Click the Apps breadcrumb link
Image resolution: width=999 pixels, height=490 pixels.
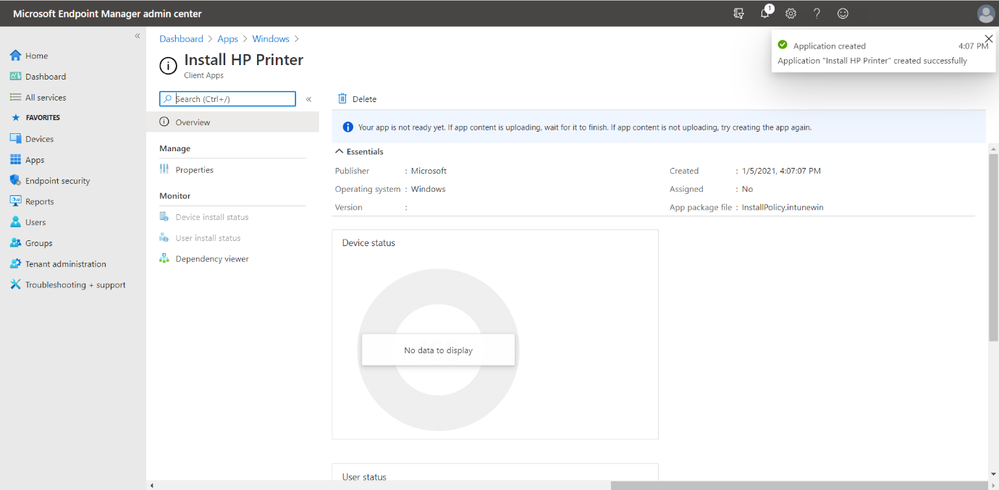coord(227,39)
